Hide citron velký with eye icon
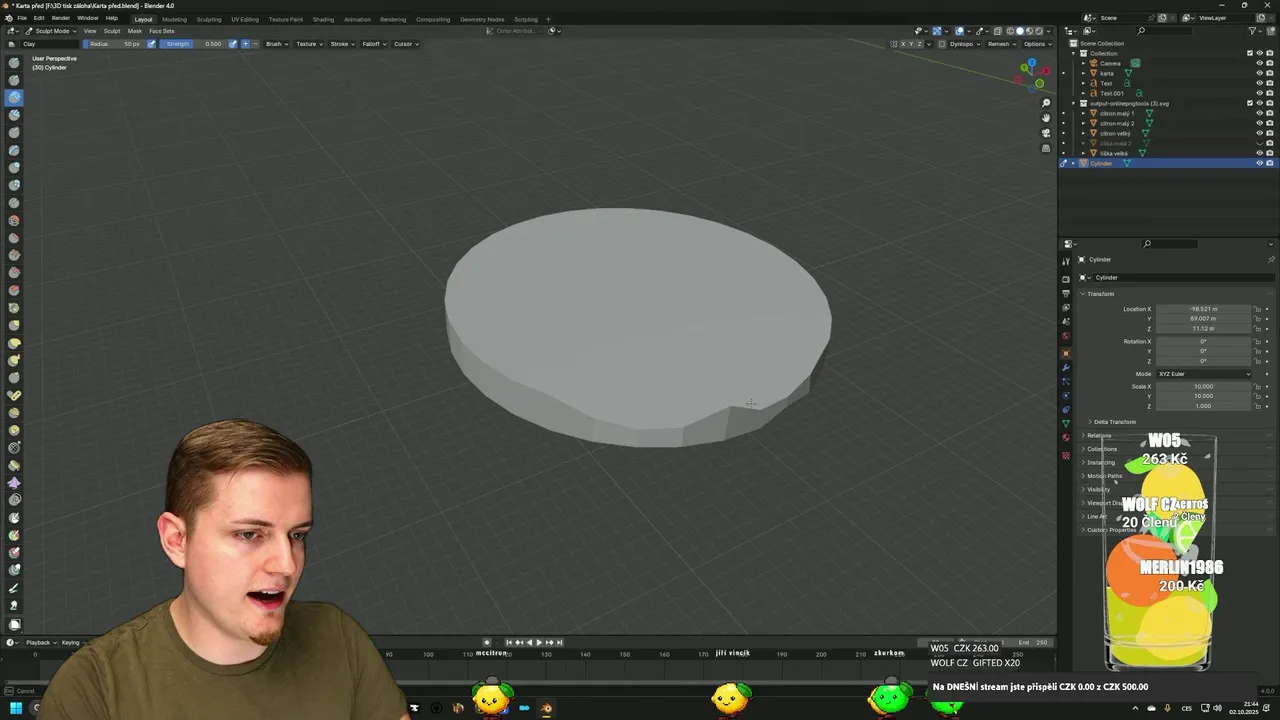Viewport: 1280px width, 720px height. 1259,133
